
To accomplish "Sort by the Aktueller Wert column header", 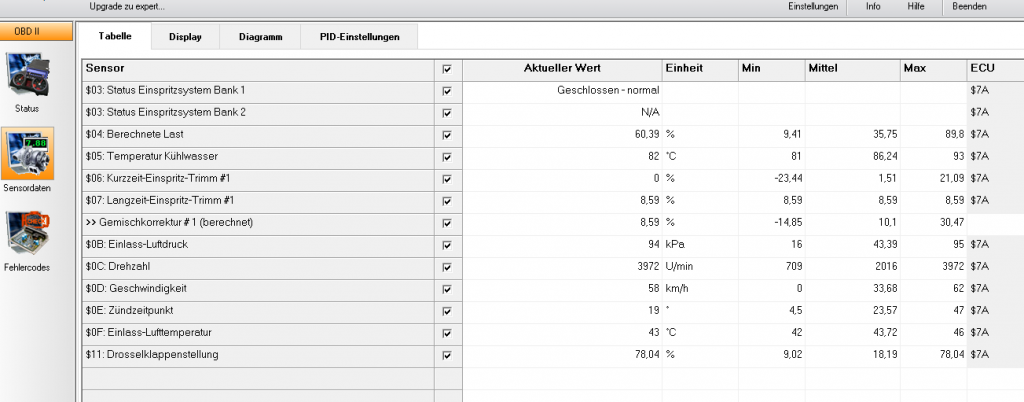I will (x=562, y=69).
